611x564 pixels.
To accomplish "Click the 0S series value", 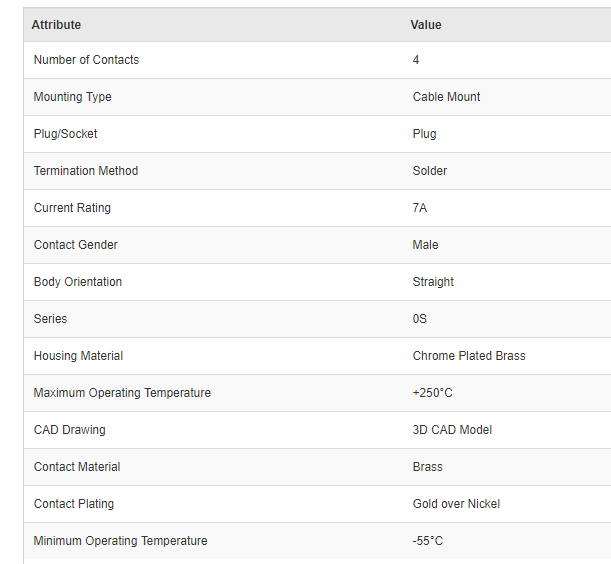I will (420, 319).
